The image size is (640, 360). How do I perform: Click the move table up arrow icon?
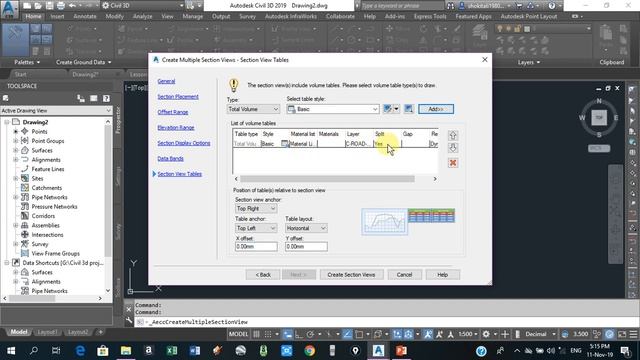click(x=453, y=136)
